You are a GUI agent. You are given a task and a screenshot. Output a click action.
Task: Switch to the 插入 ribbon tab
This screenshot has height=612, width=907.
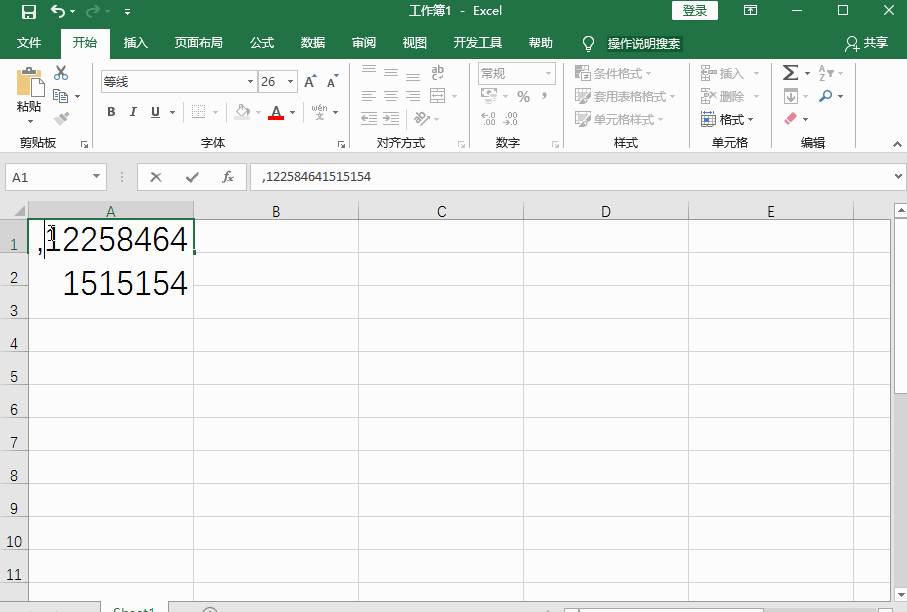tap(135, 43)
